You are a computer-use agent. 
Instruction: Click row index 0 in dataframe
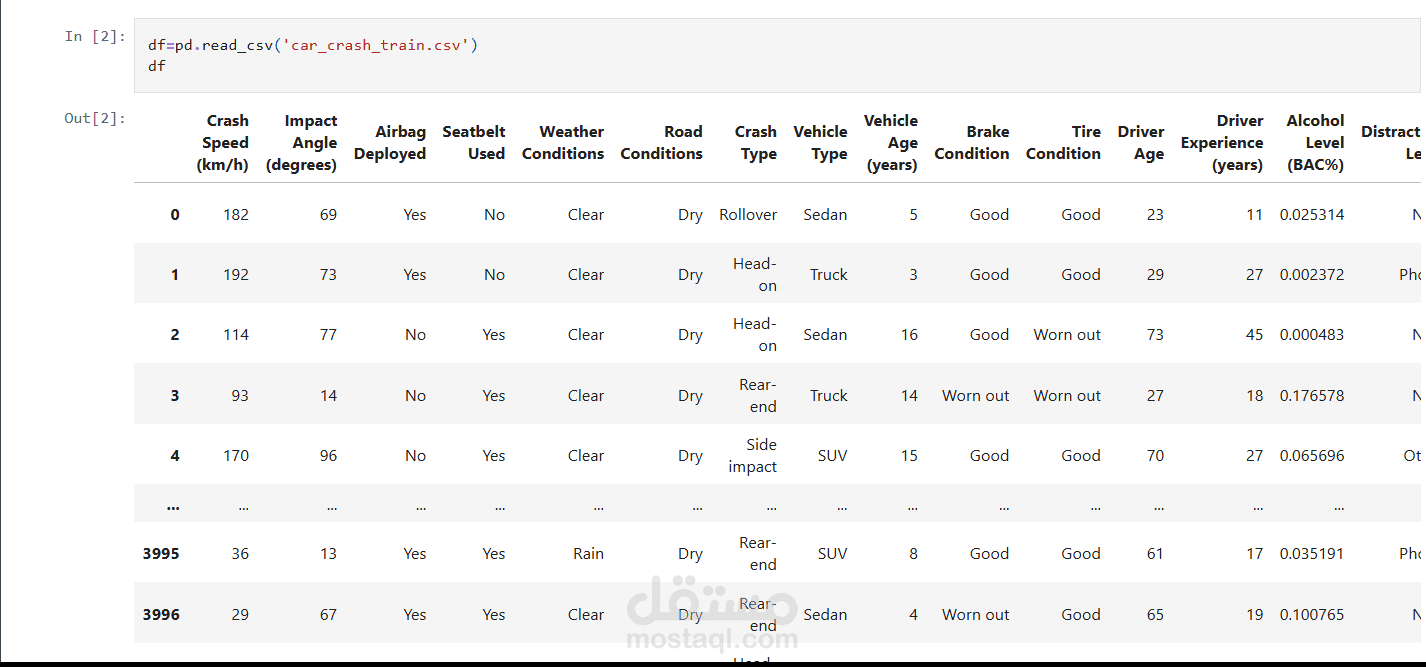point(175,214)
